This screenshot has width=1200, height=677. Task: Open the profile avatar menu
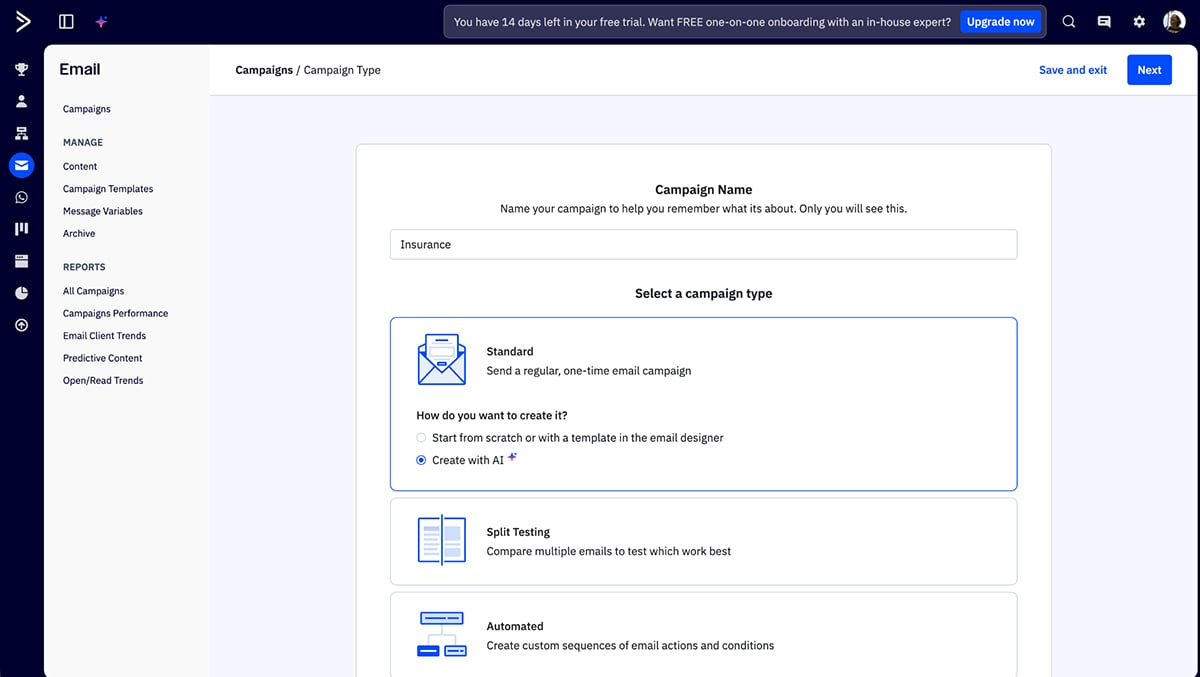[1173, 21]
